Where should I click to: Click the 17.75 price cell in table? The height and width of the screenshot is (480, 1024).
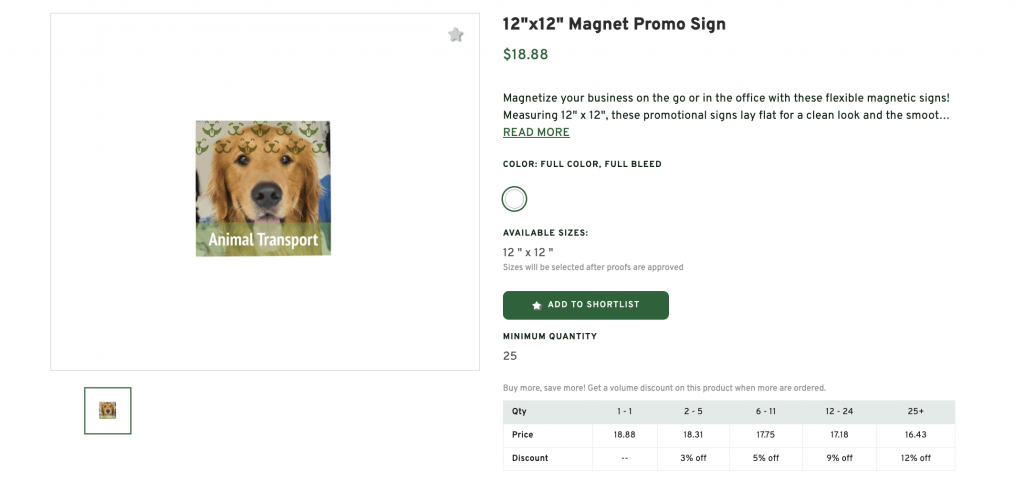[766, 435]
